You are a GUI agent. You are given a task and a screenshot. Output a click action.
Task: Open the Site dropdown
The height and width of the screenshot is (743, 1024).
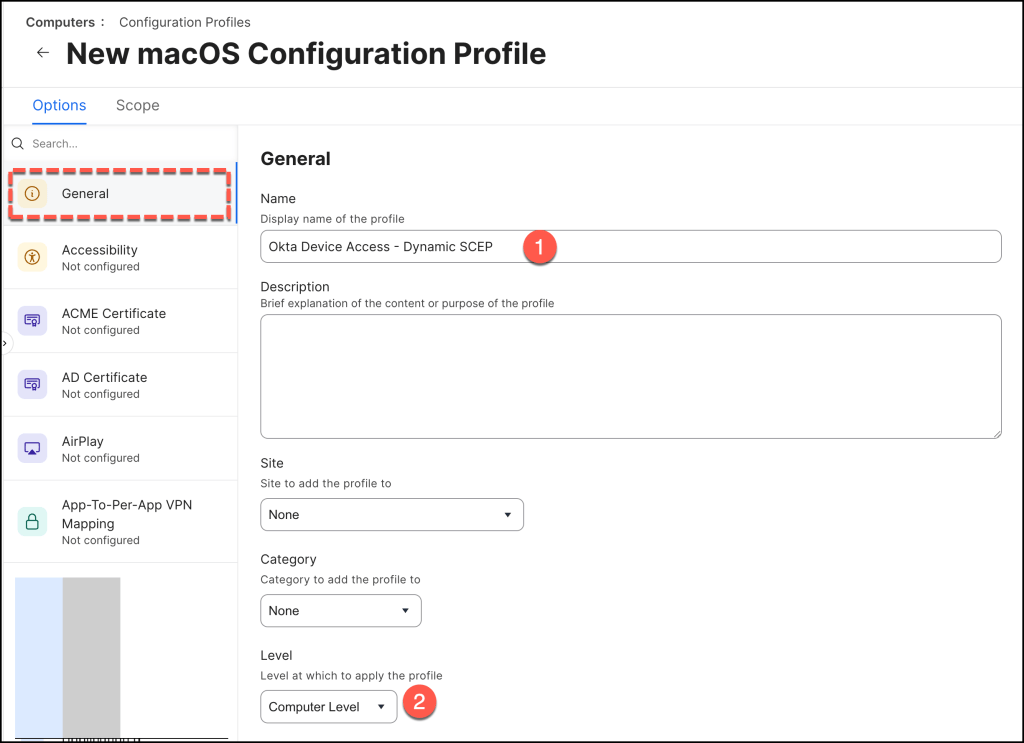(391, 515)
